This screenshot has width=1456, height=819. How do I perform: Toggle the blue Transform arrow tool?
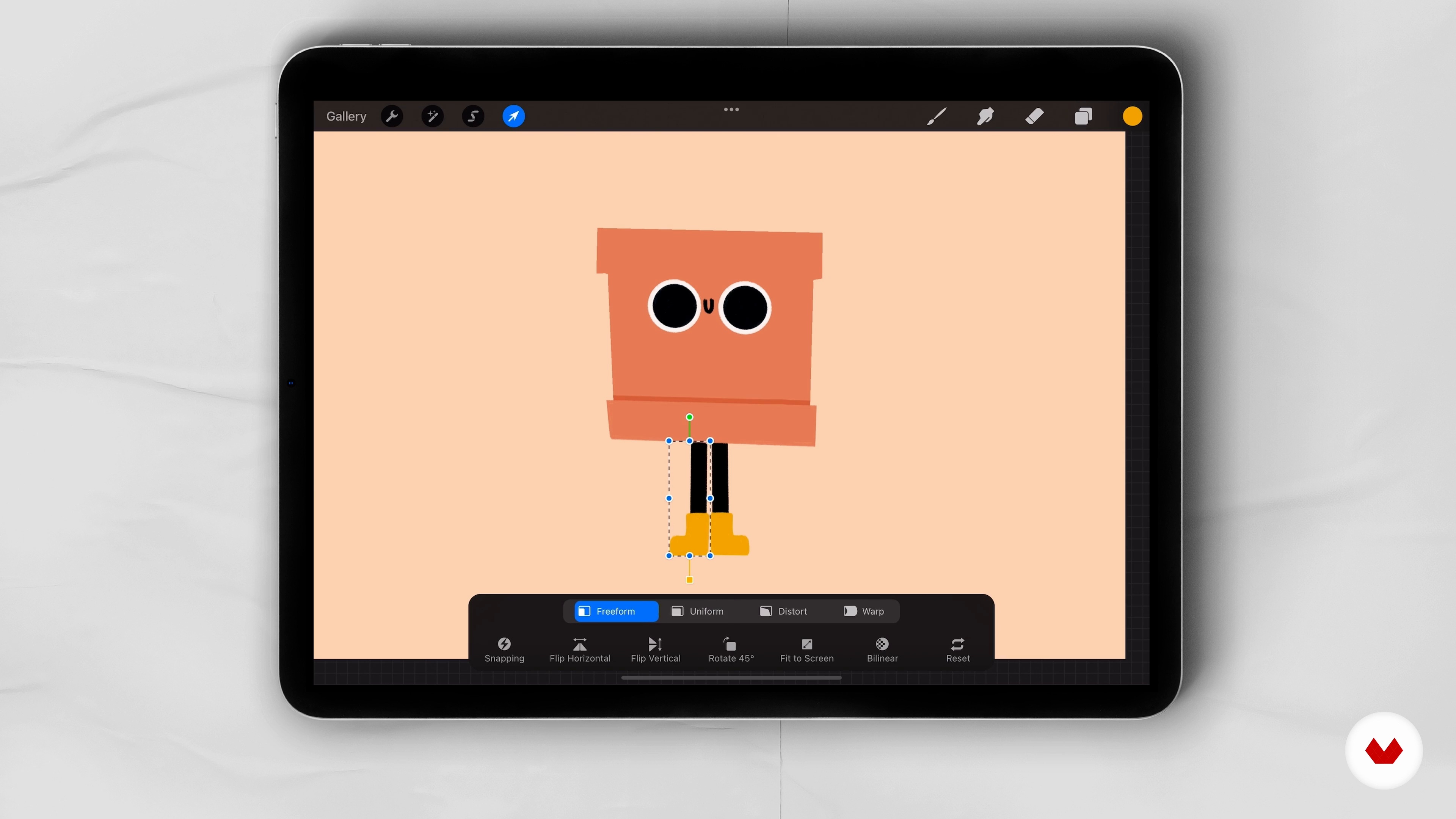click(x=513, y=116)
